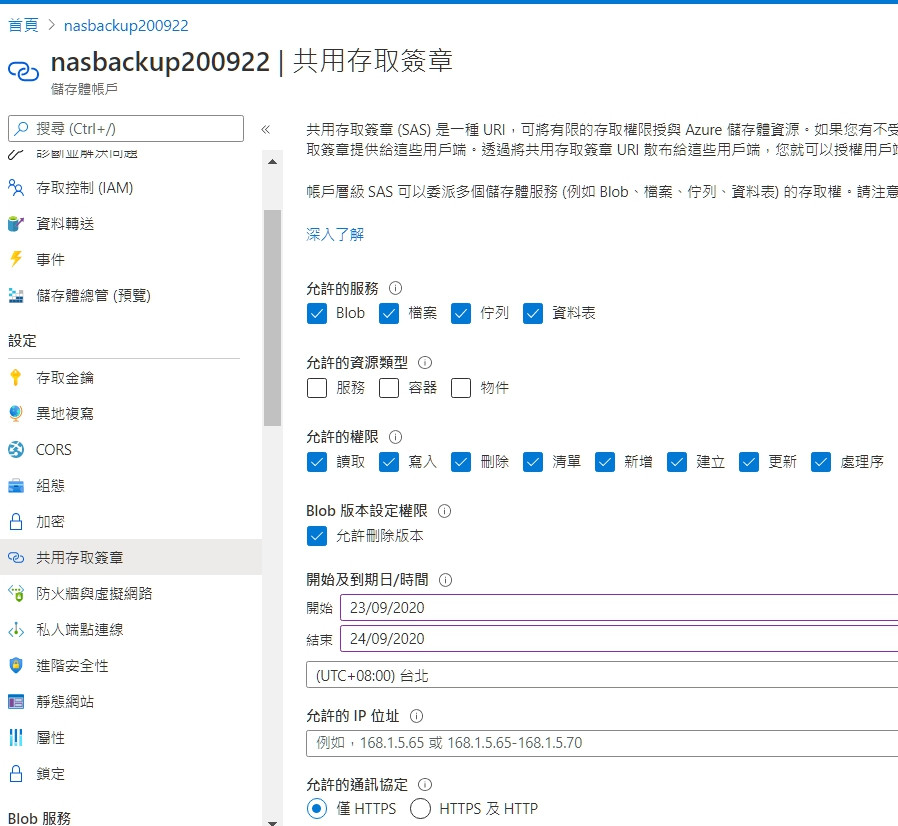The width and height of the screenshot is (898, 826).
Task: Click the 深入了解 link
Action: coord(335,234)
